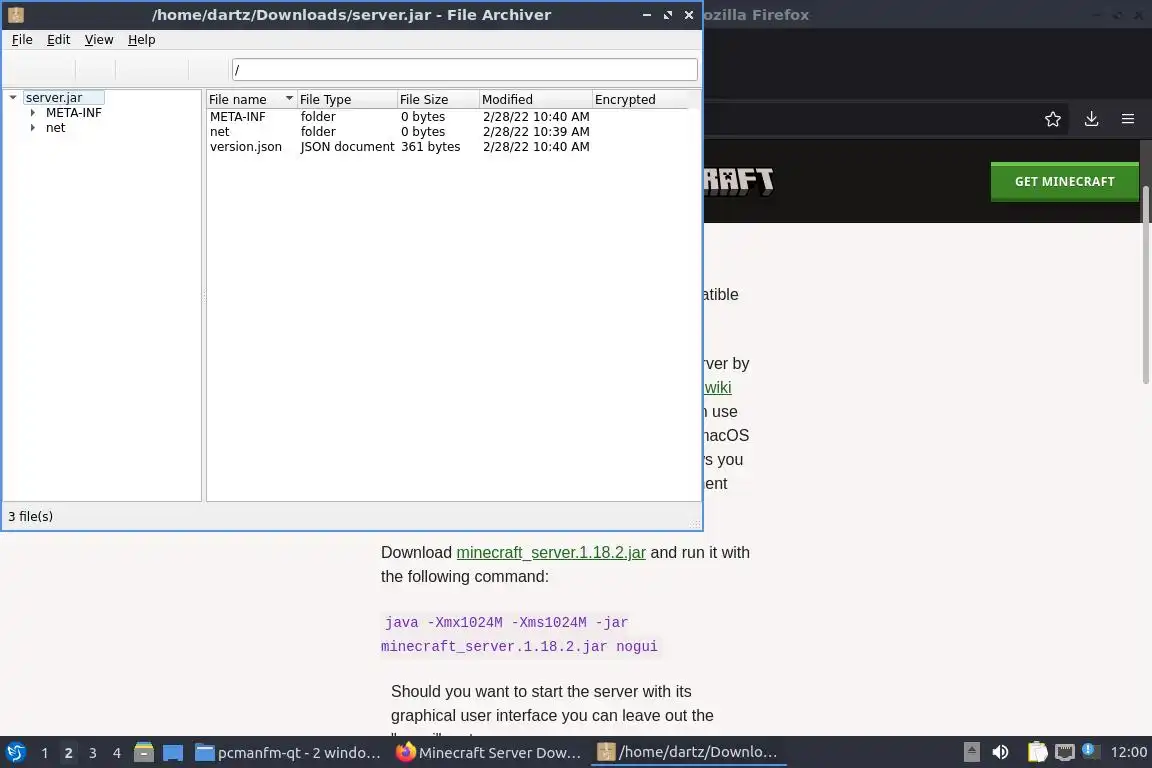Select net folder in the left tree
Viewport: 1152px width, 768px height.
(x=55, y=127)
